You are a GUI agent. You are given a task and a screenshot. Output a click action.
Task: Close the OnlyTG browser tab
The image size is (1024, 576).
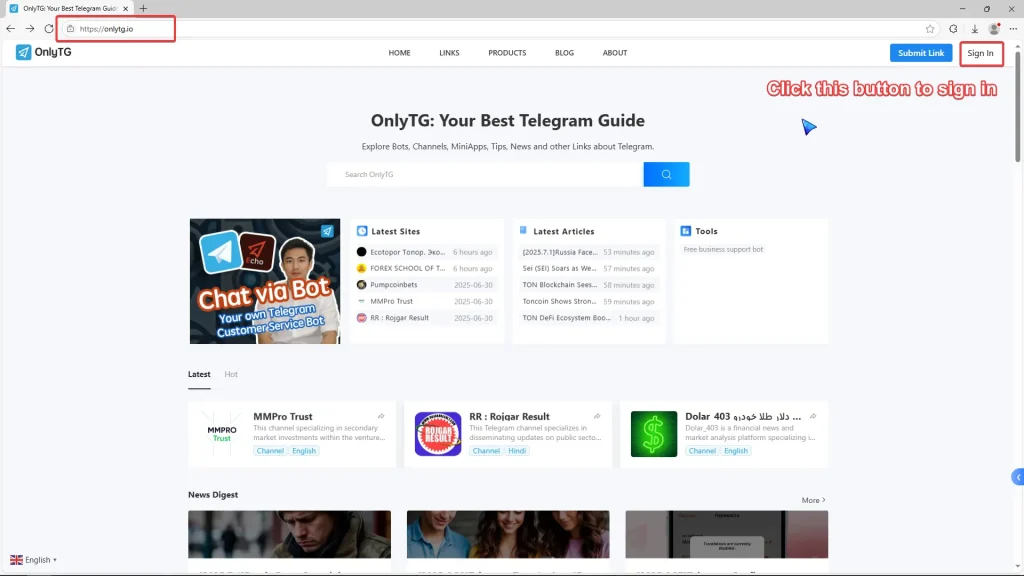pos(125,8)
